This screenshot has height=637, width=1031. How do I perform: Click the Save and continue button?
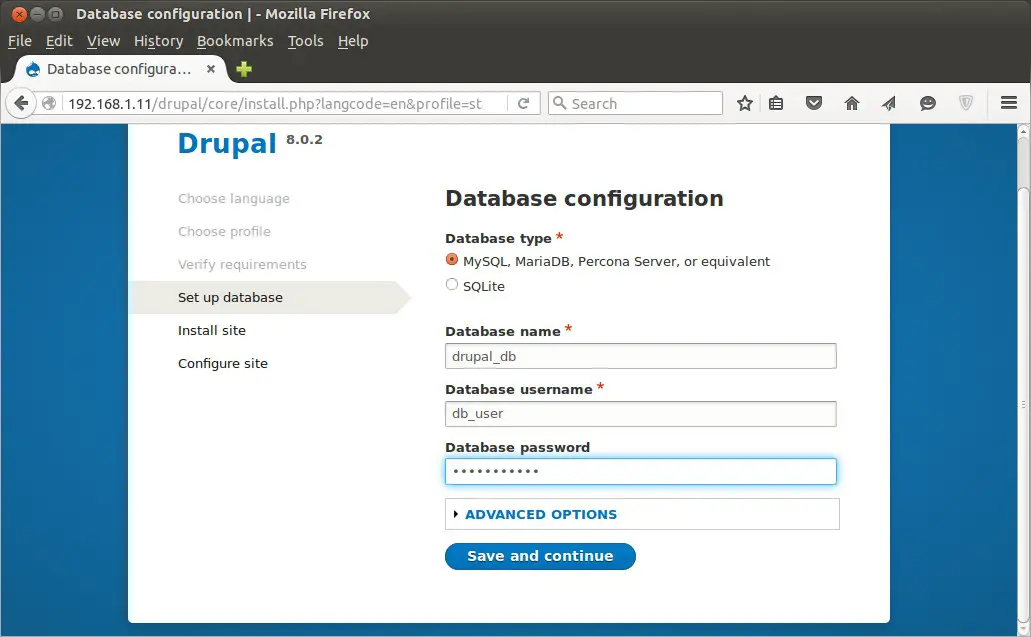540,556
